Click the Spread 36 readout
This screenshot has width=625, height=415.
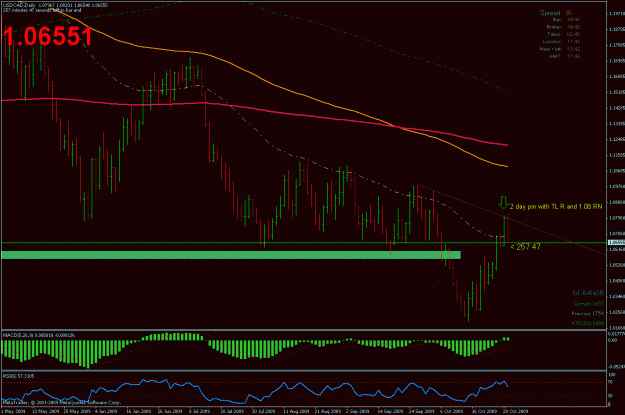pos(556,13)
